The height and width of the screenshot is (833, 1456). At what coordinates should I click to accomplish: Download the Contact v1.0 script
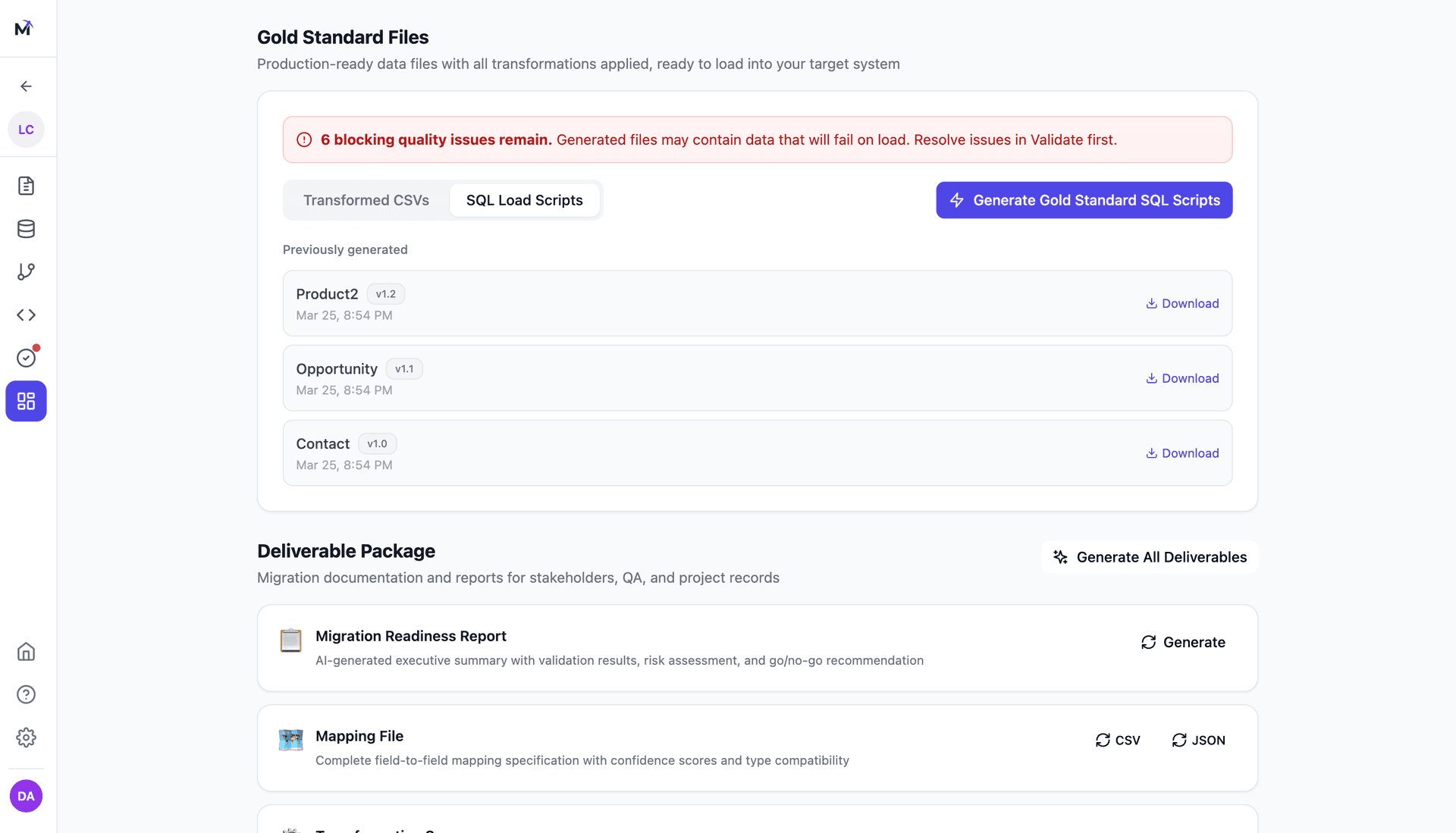coord(1182,453)
